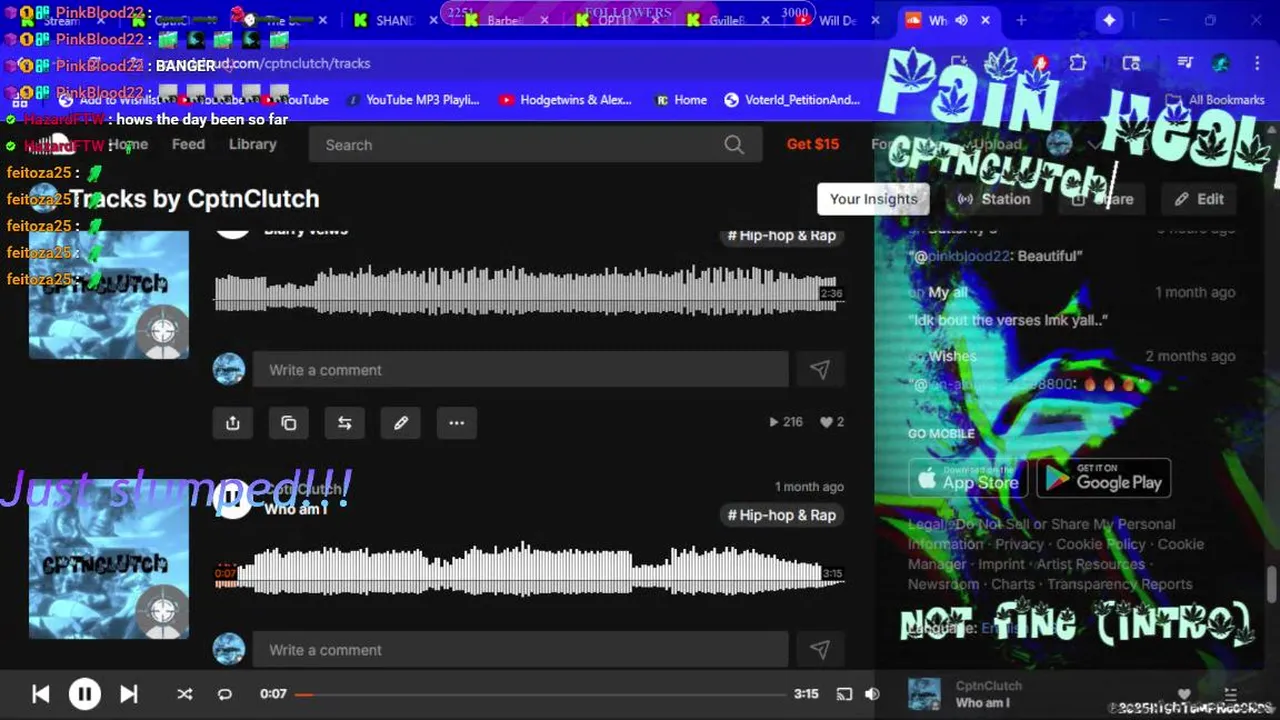This screenshot has width=1280, height=720.
Task: Click the 2 likes count on first track
Action: click(x=832, y=422)
